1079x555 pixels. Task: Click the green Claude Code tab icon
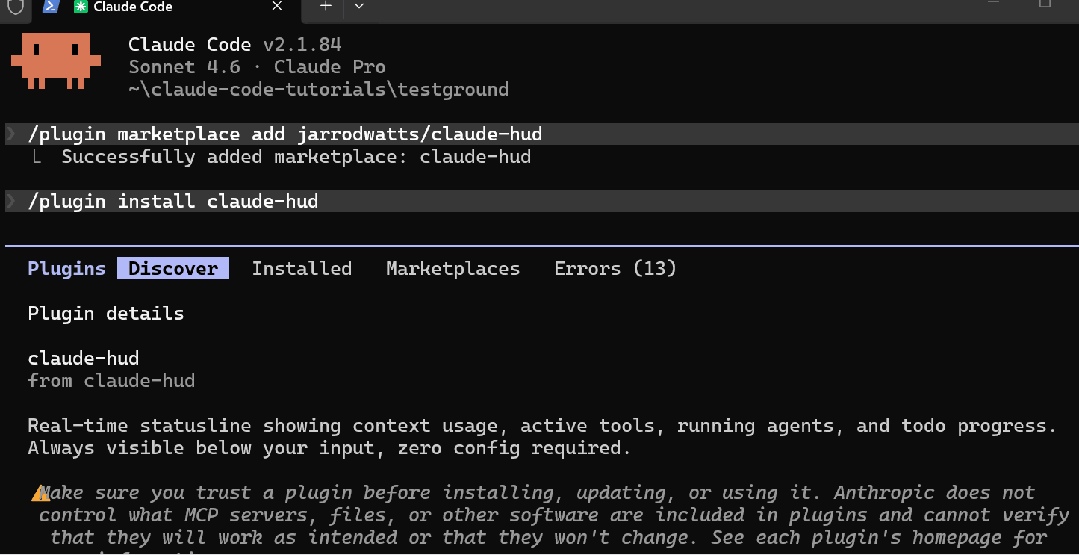click(x=80, y=6)
